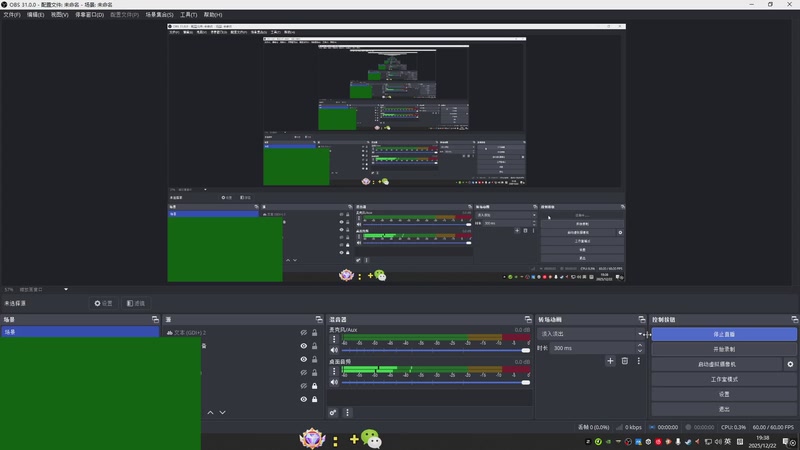This screenshot has width=800, height=450.
Task: Enable 工作室模式 studio mode
Action: (723, 380)
